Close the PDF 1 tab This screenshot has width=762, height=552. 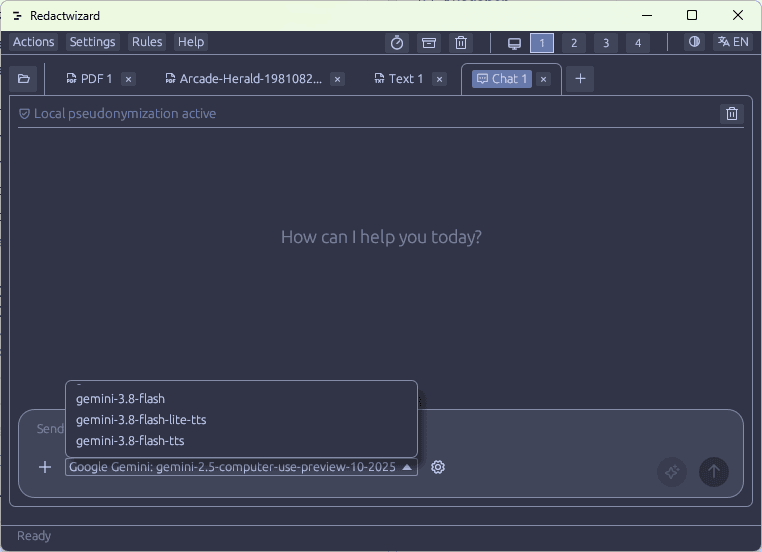click(x=128, y=79)
